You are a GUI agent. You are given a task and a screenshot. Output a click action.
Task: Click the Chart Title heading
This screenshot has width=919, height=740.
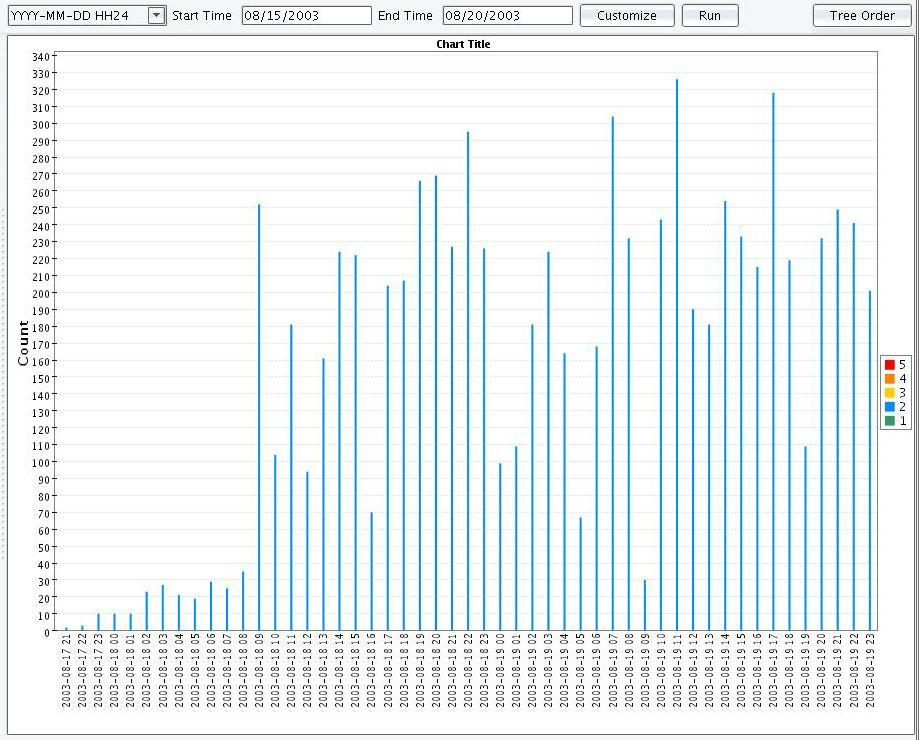tap(463, 44)
